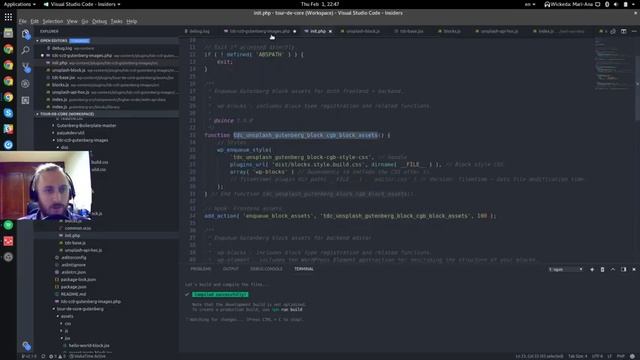Image resolution: width=640 pixels, height=360 pixels.
Task: Open the Edit menu
Action: click(x=34, y=21)
